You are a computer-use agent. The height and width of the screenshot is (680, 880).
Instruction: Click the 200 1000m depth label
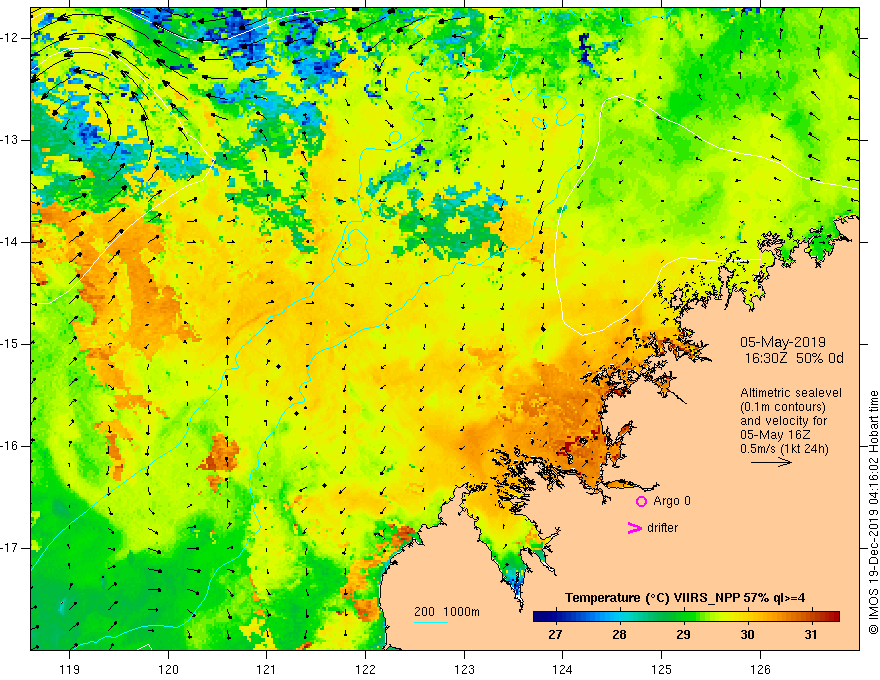447,612
